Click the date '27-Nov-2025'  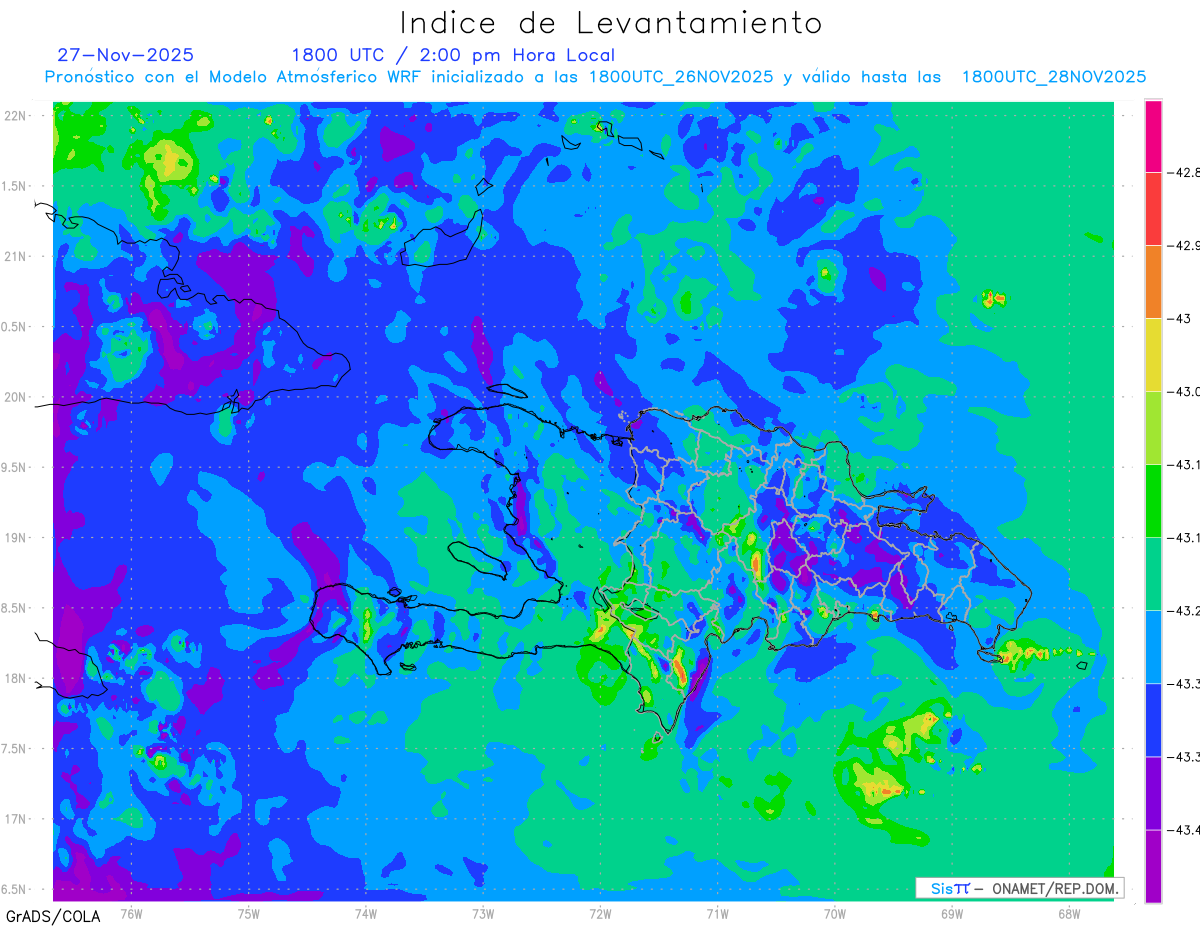[x=126, y=55]
